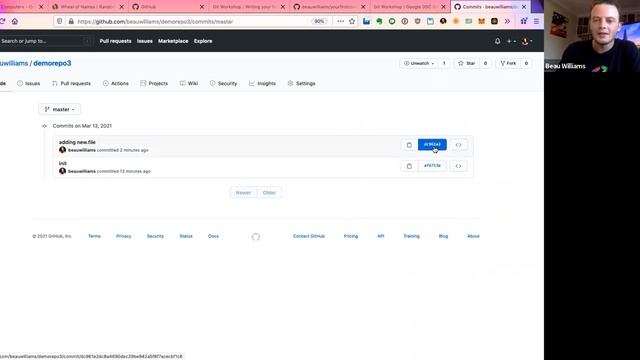Screen dimensions: 640x360
Task: Open GitHub notifications bell
Action: (x=497, y=41)
